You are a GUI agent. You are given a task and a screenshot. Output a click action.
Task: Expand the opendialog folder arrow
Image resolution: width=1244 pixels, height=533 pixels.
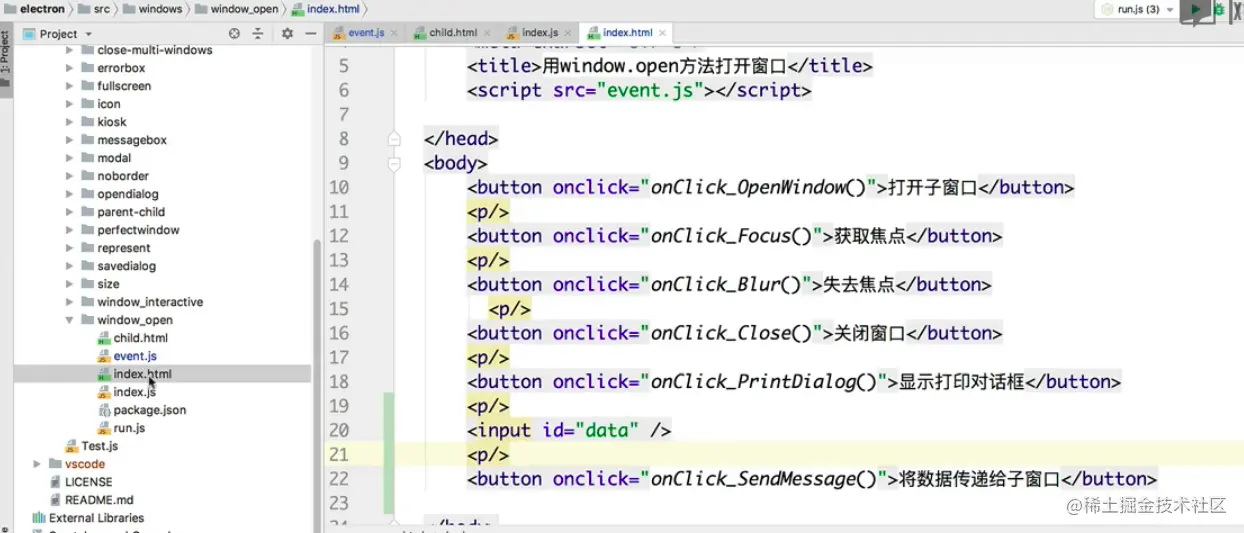pos(69,194)
